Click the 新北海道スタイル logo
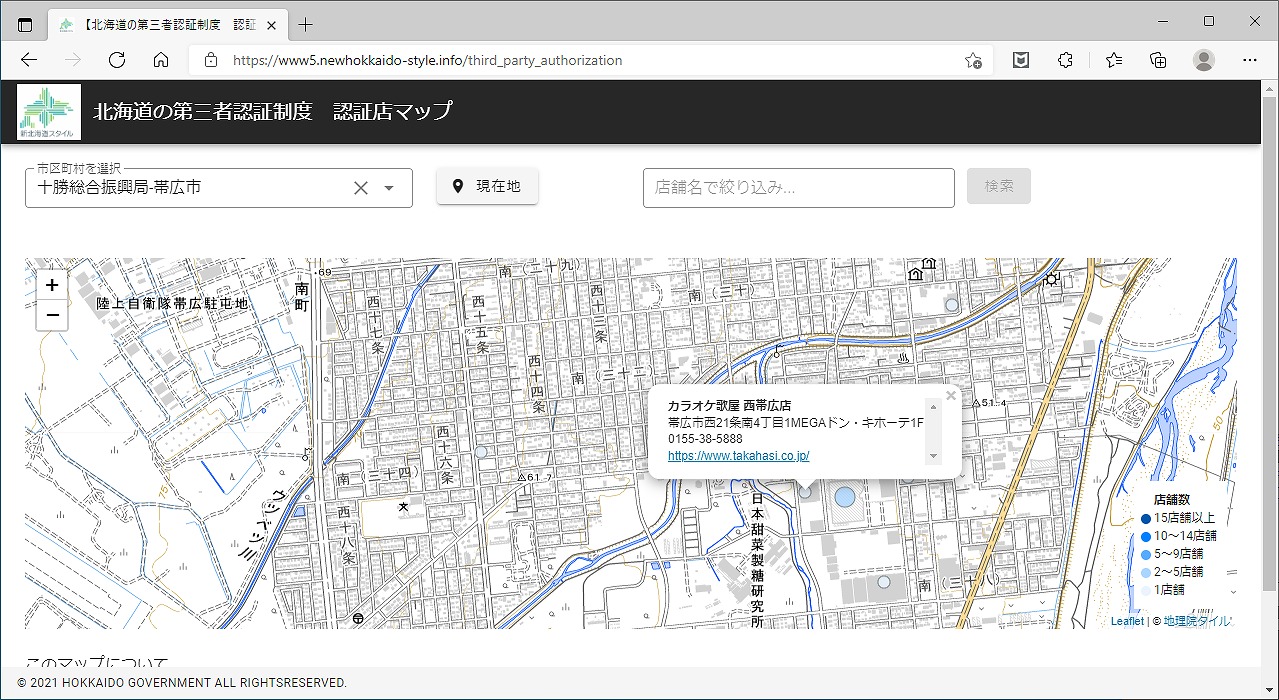Screen dimensions: 1279x700 pyautogui.click(x=49, y=112)
